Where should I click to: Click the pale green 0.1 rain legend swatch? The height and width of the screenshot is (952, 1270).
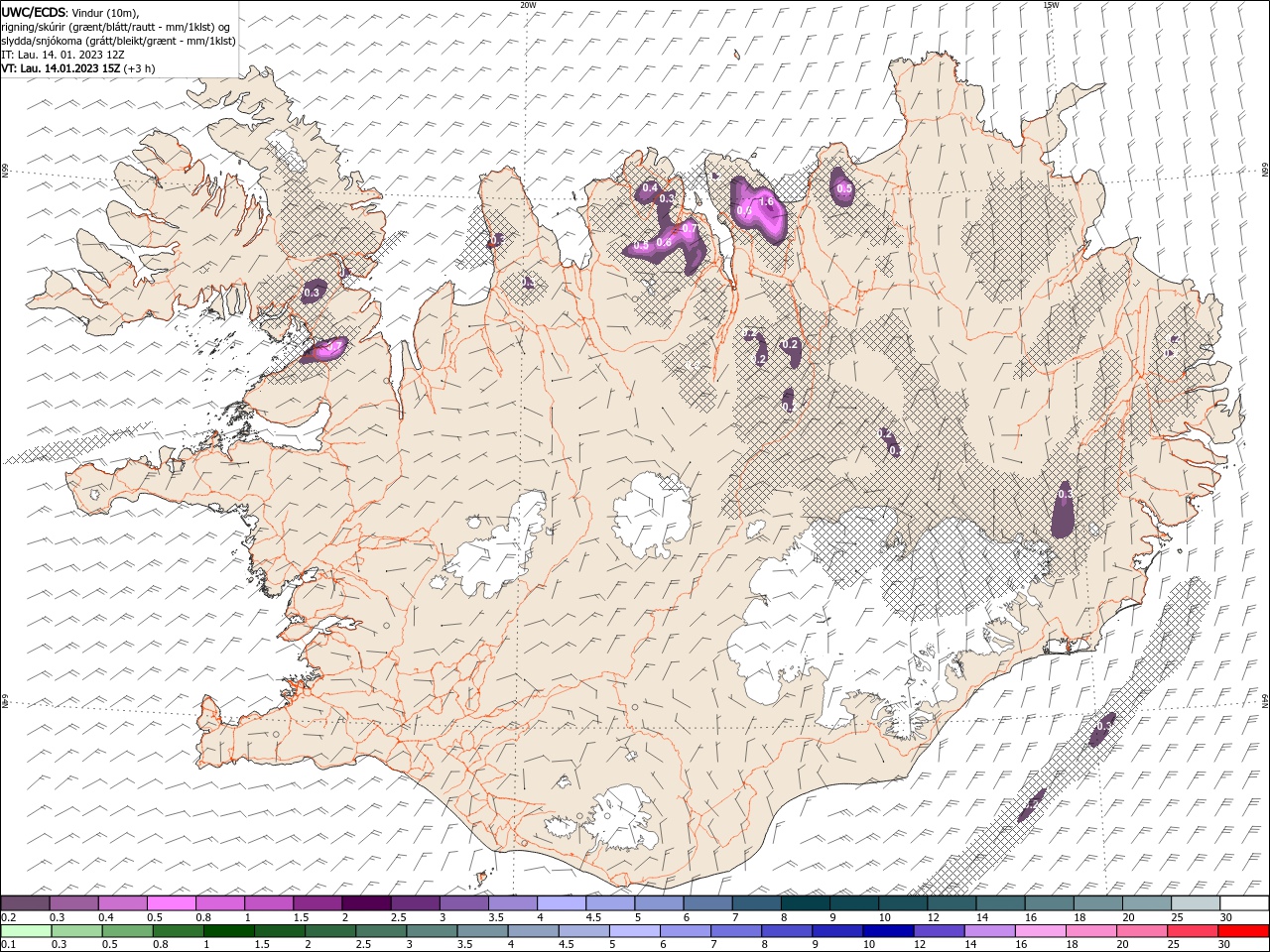coord(26,931)
